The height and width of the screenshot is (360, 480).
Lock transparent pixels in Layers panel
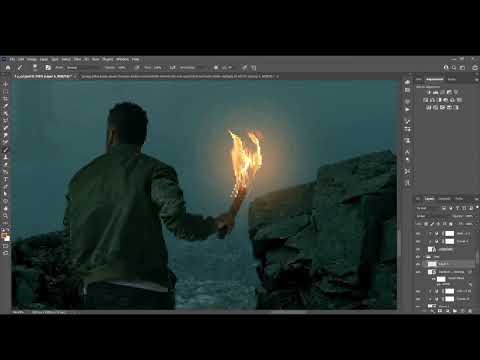pyautogui.click(x=426, y=224)
